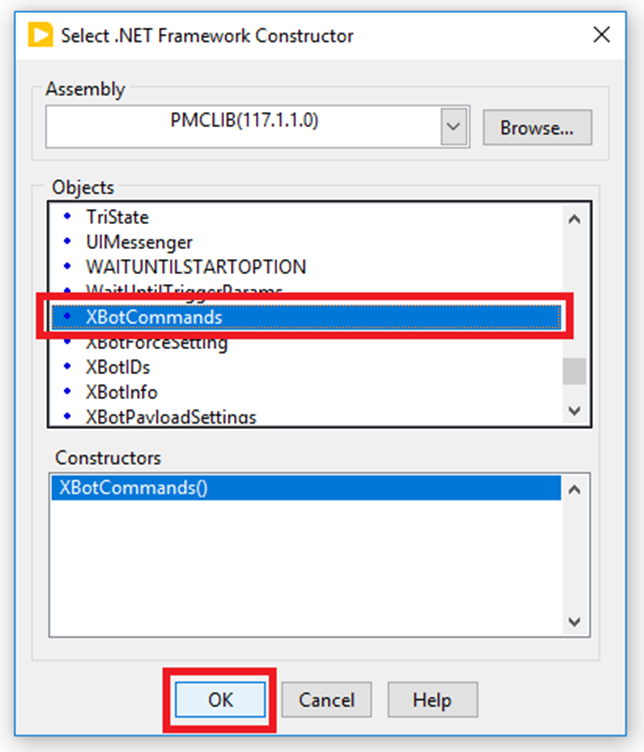The height and width of the screenshot is (752, 644).
Task: Select XBotForceSetting in the list
Action: tap(157, 343)
